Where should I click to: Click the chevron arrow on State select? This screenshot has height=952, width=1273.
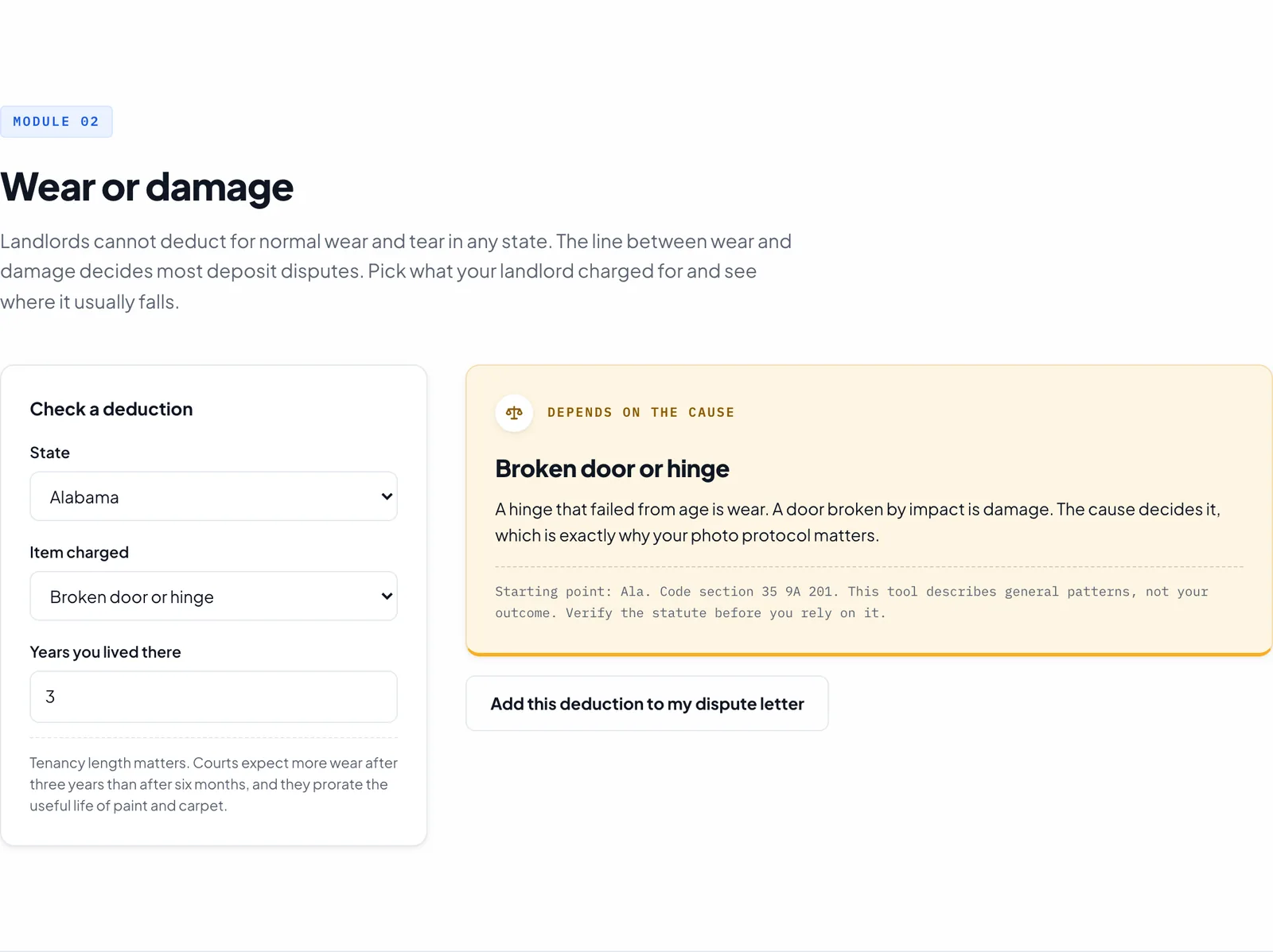coord(387,496)
